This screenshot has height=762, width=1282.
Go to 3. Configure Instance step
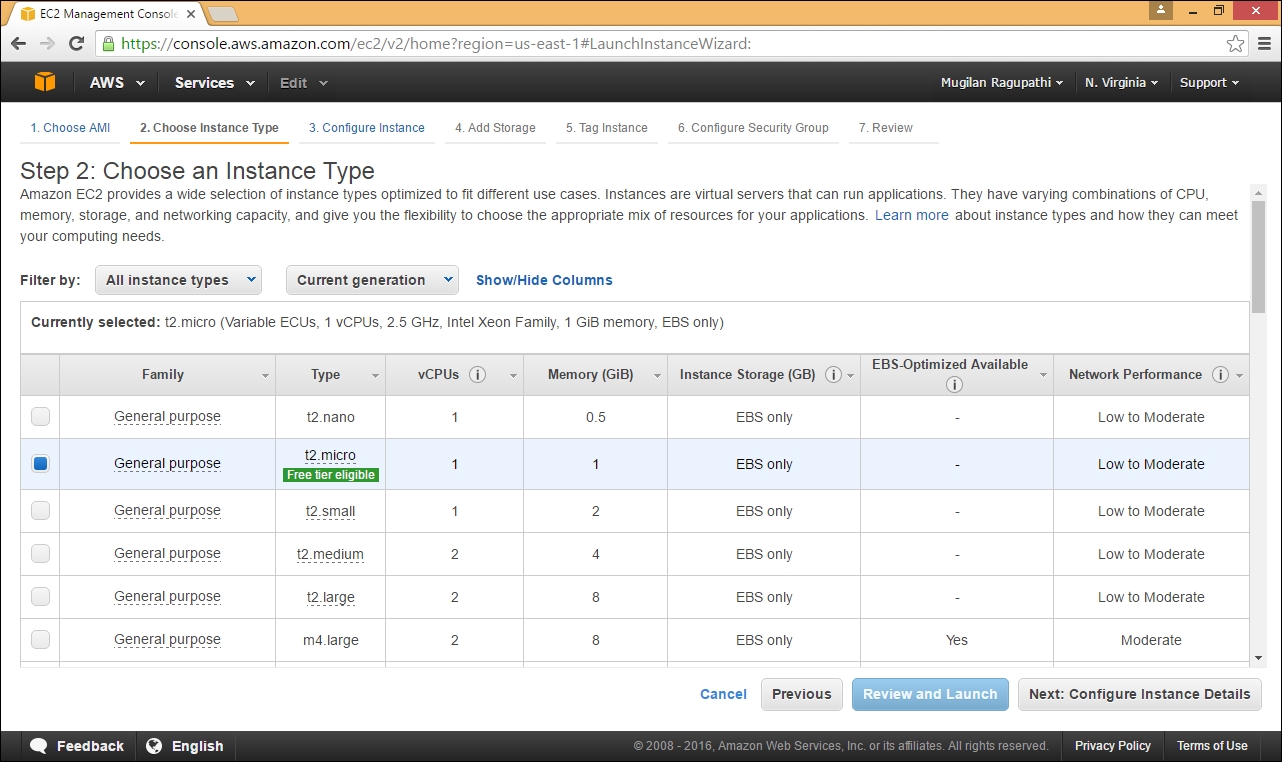click(367, 128)
